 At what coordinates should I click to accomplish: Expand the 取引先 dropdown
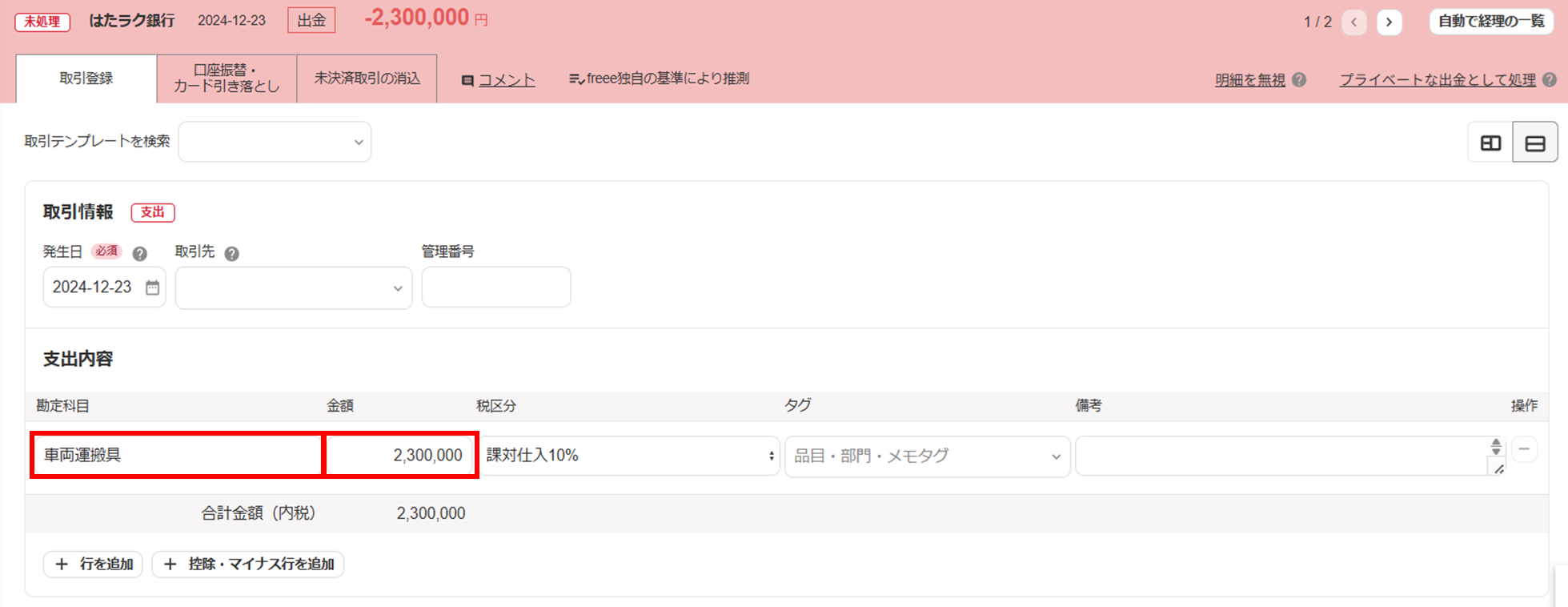pos(293,287)
